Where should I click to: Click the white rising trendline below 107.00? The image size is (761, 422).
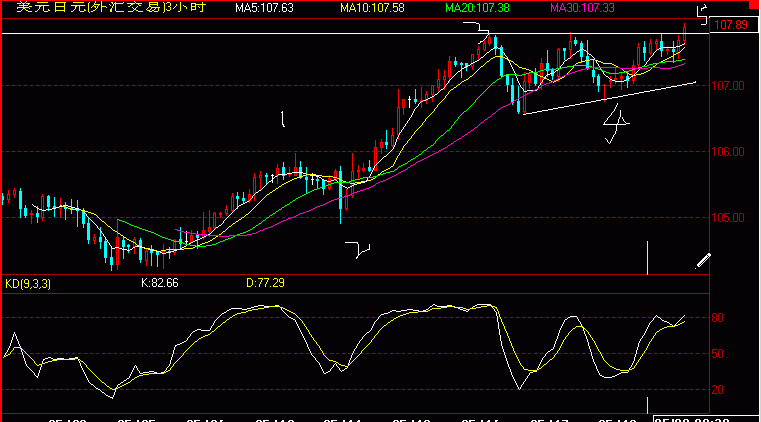coord(610,98)
